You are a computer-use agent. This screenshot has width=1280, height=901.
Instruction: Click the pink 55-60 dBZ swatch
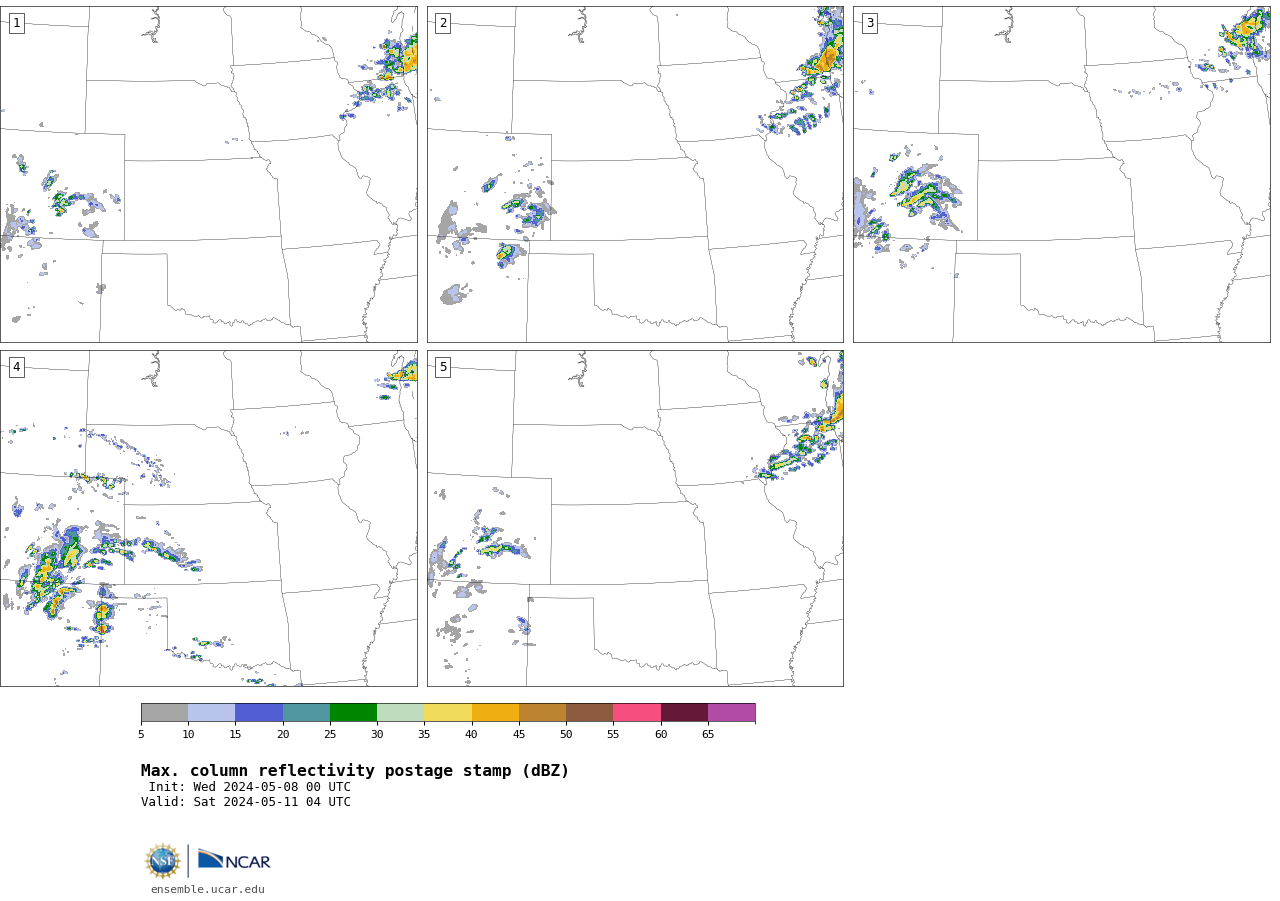637,713
